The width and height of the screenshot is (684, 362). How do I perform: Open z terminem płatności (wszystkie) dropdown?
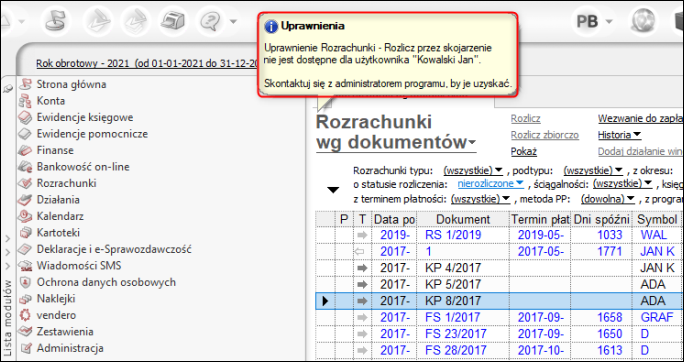(480, 199)
